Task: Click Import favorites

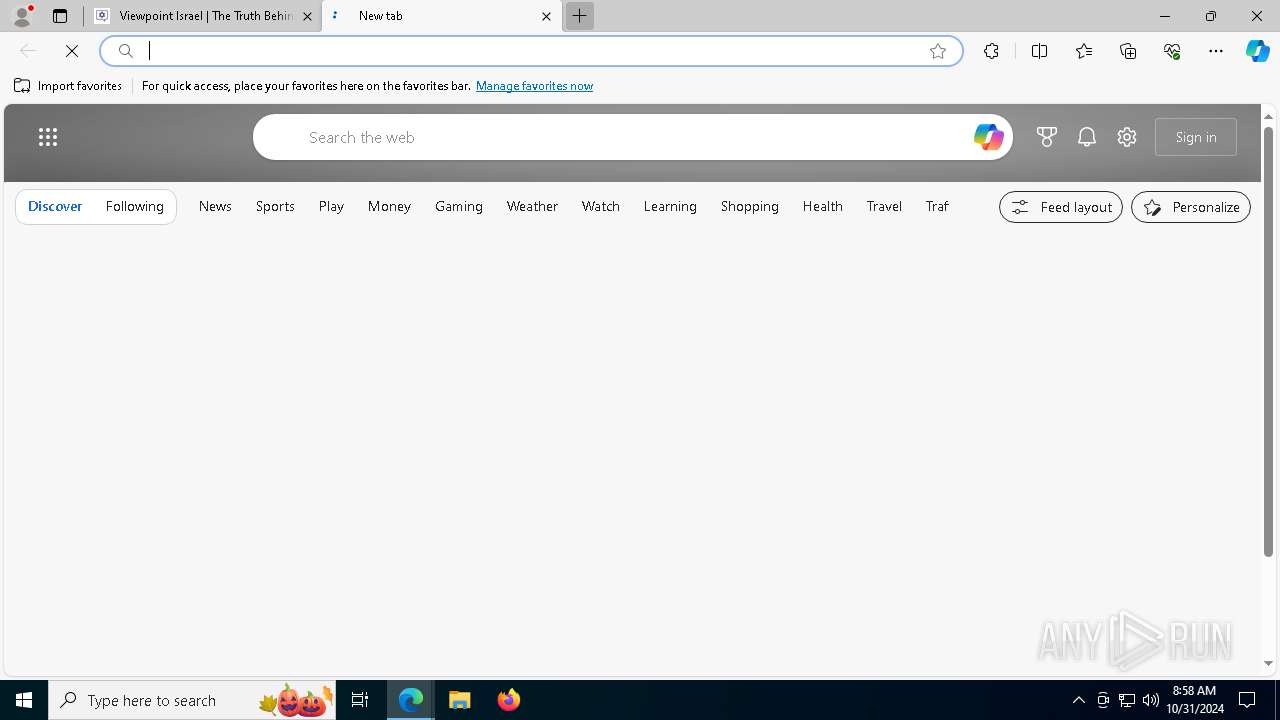Action: 68,86
